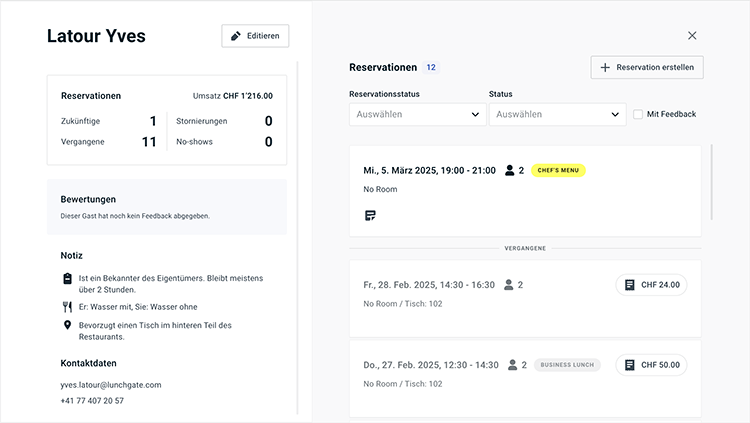The height and width of the screenshot is (423, 750).
Task: Click the note icon under 5. März reservation
Action: [x=370, y=215]
